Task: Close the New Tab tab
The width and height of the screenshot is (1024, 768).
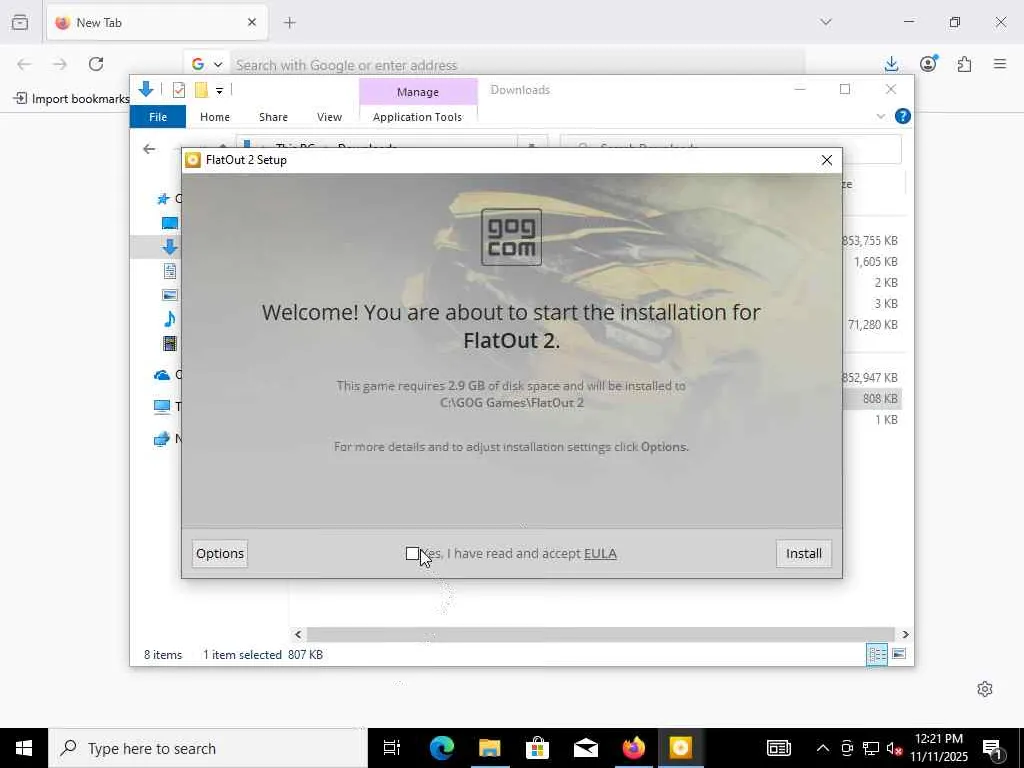Action: coord(252,22)
